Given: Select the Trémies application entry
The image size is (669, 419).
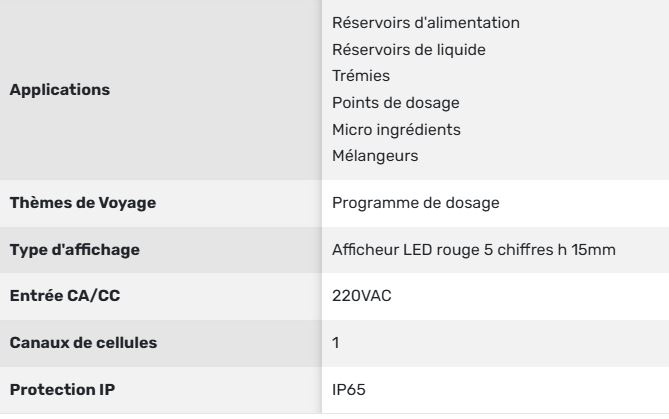Looking at the screenshot, I should pos(355,76).
